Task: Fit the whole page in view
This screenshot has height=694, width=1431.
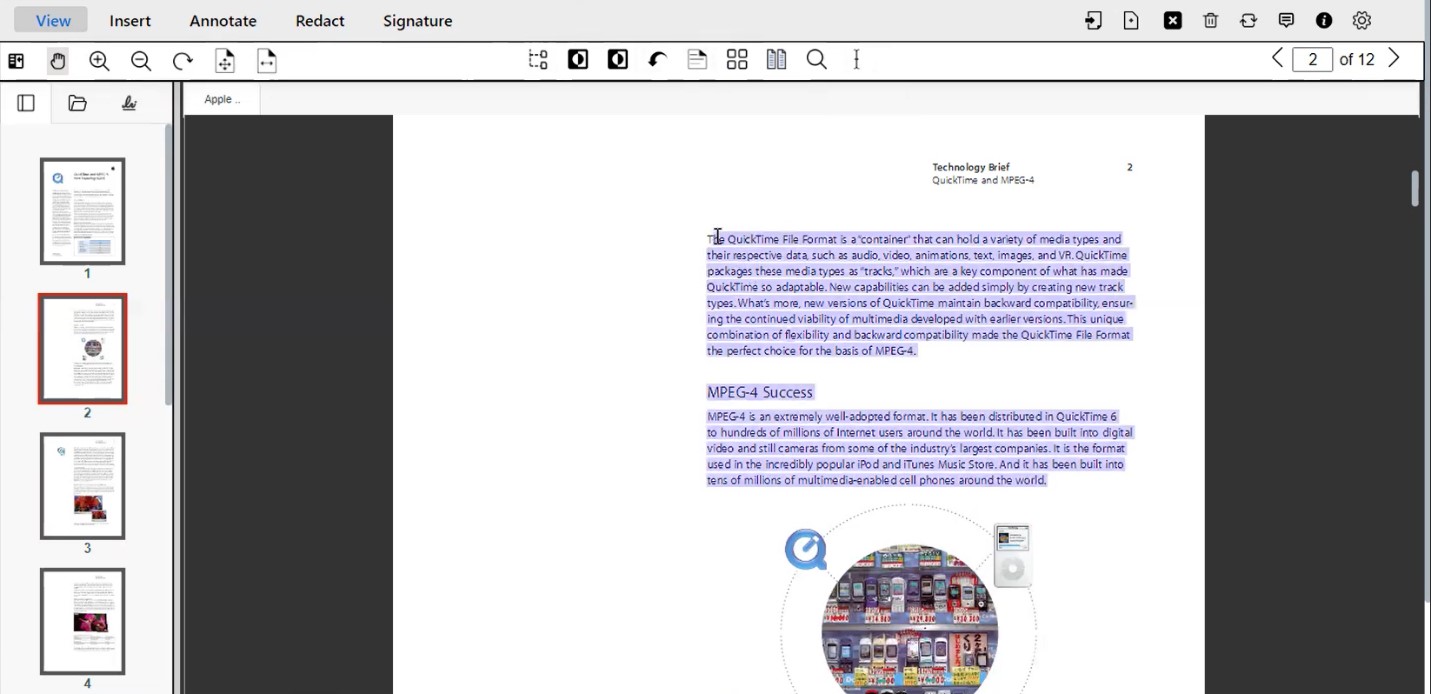Action: 225,61
